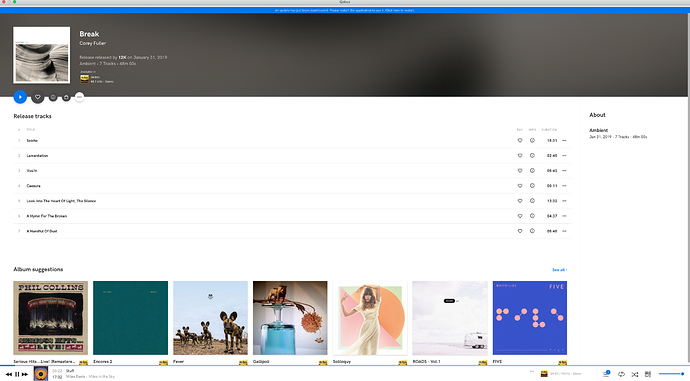690x381 pixels.
Task: Open Soliloquy album suggestion
Action: coord(370,318)
